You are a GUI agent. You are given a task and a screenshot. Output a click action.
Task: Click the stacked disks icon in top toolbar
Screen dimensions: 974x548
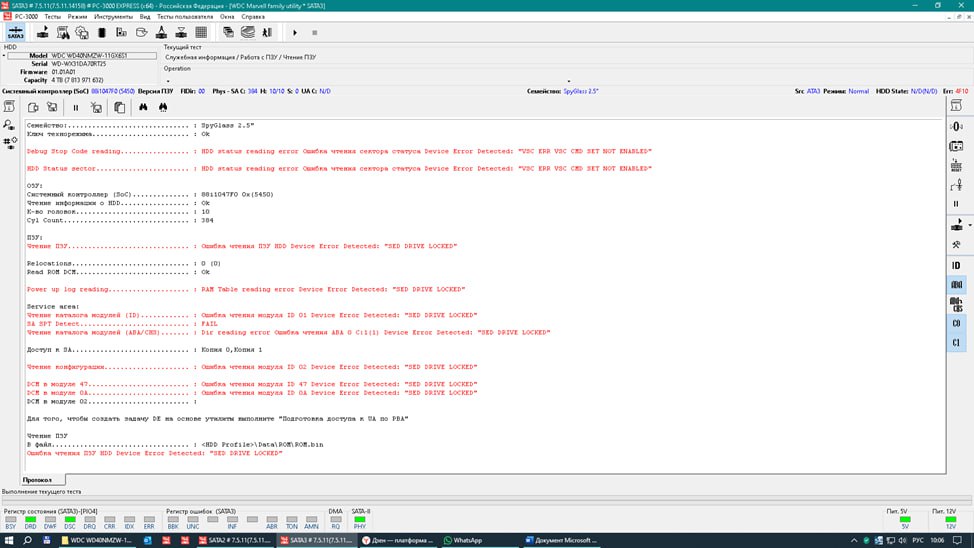coord(248,32)
